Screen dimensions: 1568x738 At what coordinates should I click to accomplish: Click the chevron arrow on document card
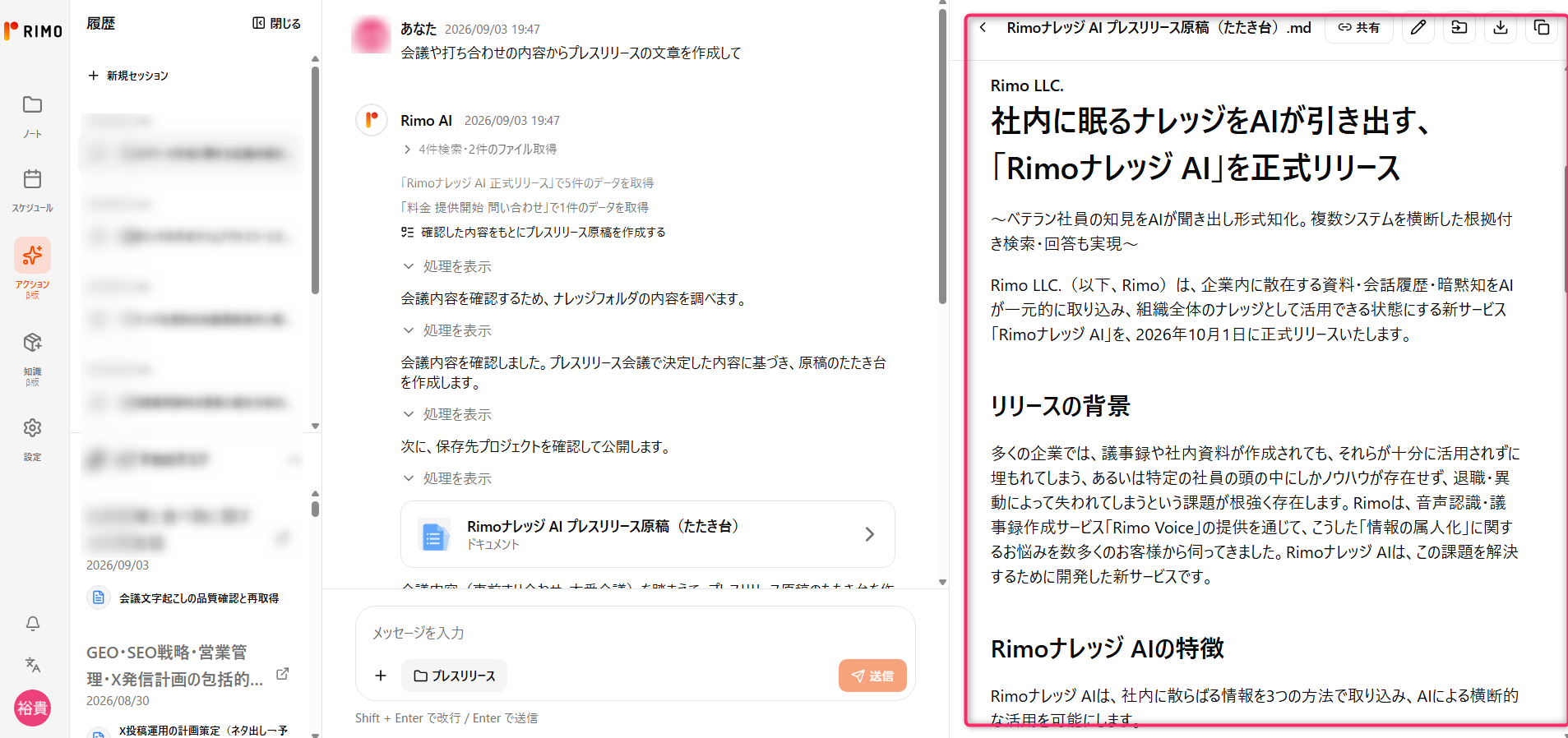[x=869, y=534]
